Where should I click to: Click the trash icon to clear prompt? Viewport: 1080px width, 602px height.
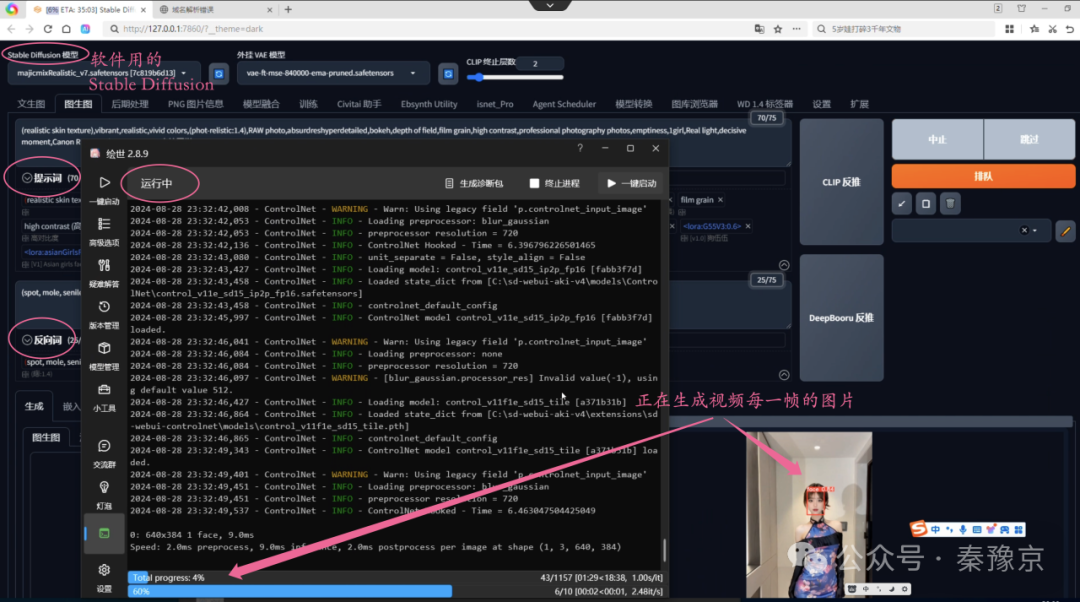click(950, 204)
